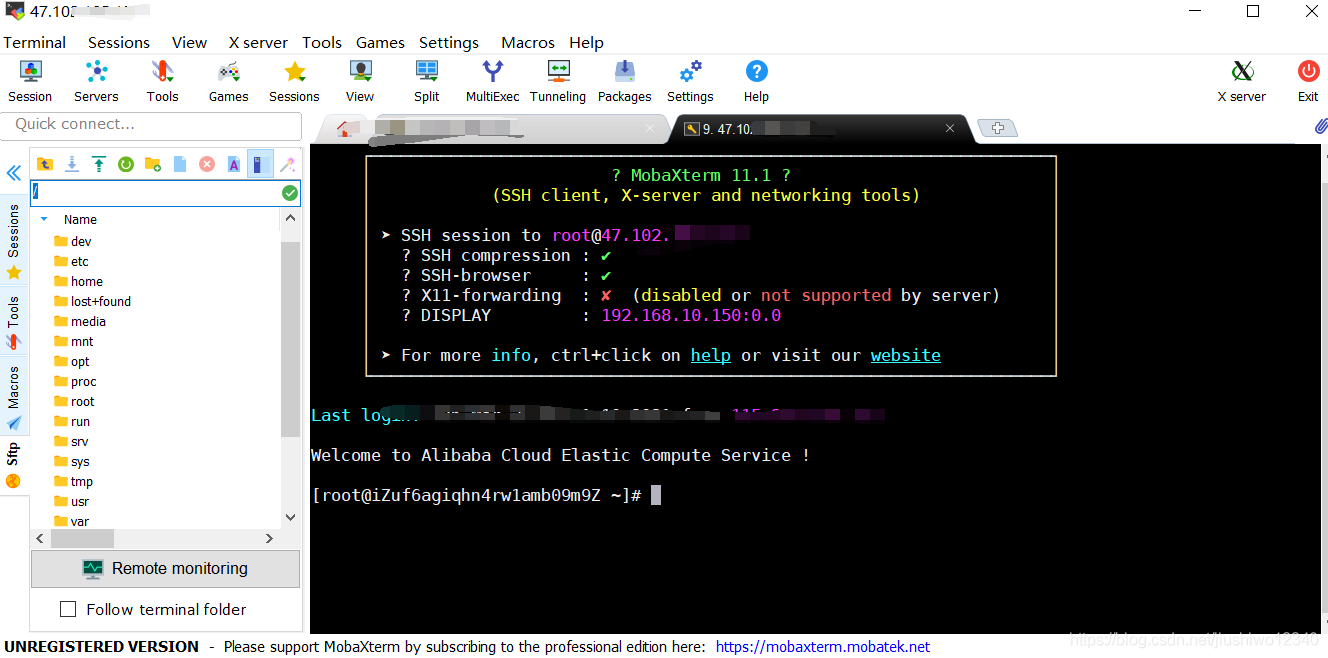Click the vertical scrollbar in file list
The width and height of the screenshot is (1328, 658).
(290, 338)
